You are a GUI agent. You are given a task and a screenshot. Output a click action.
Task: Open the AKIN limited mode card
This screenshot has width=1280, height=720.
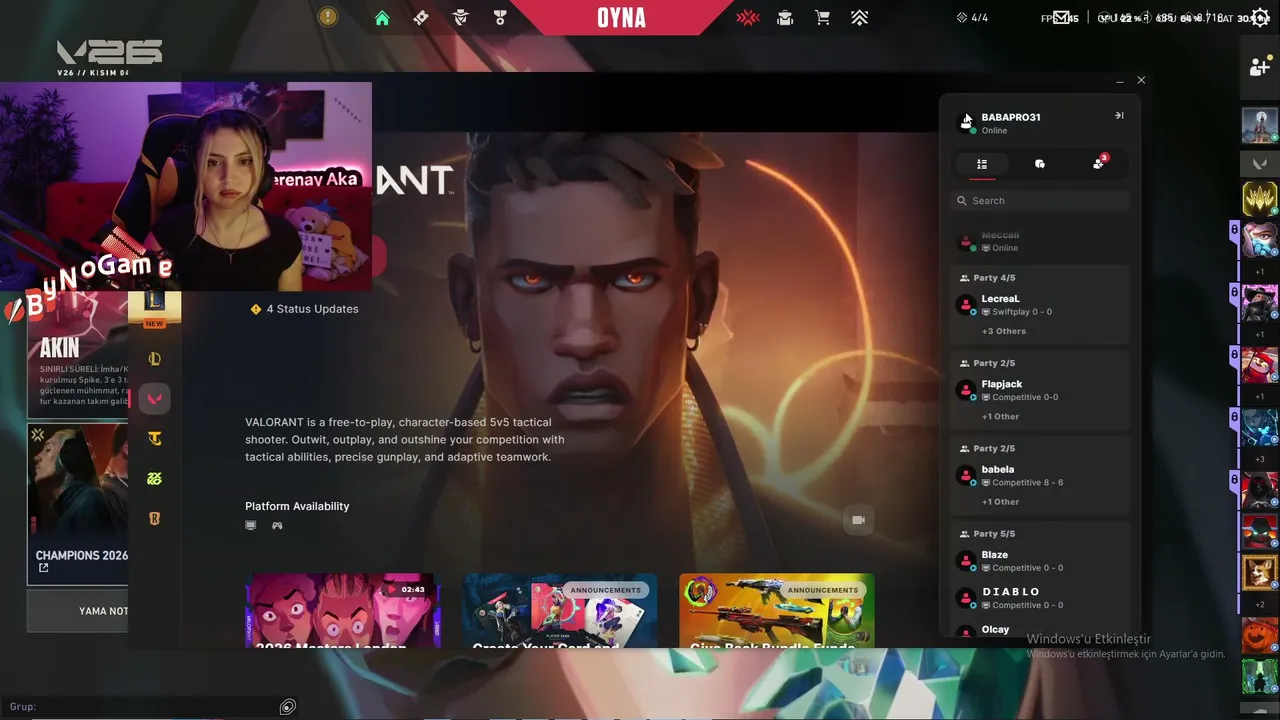[x=77, y=354]
